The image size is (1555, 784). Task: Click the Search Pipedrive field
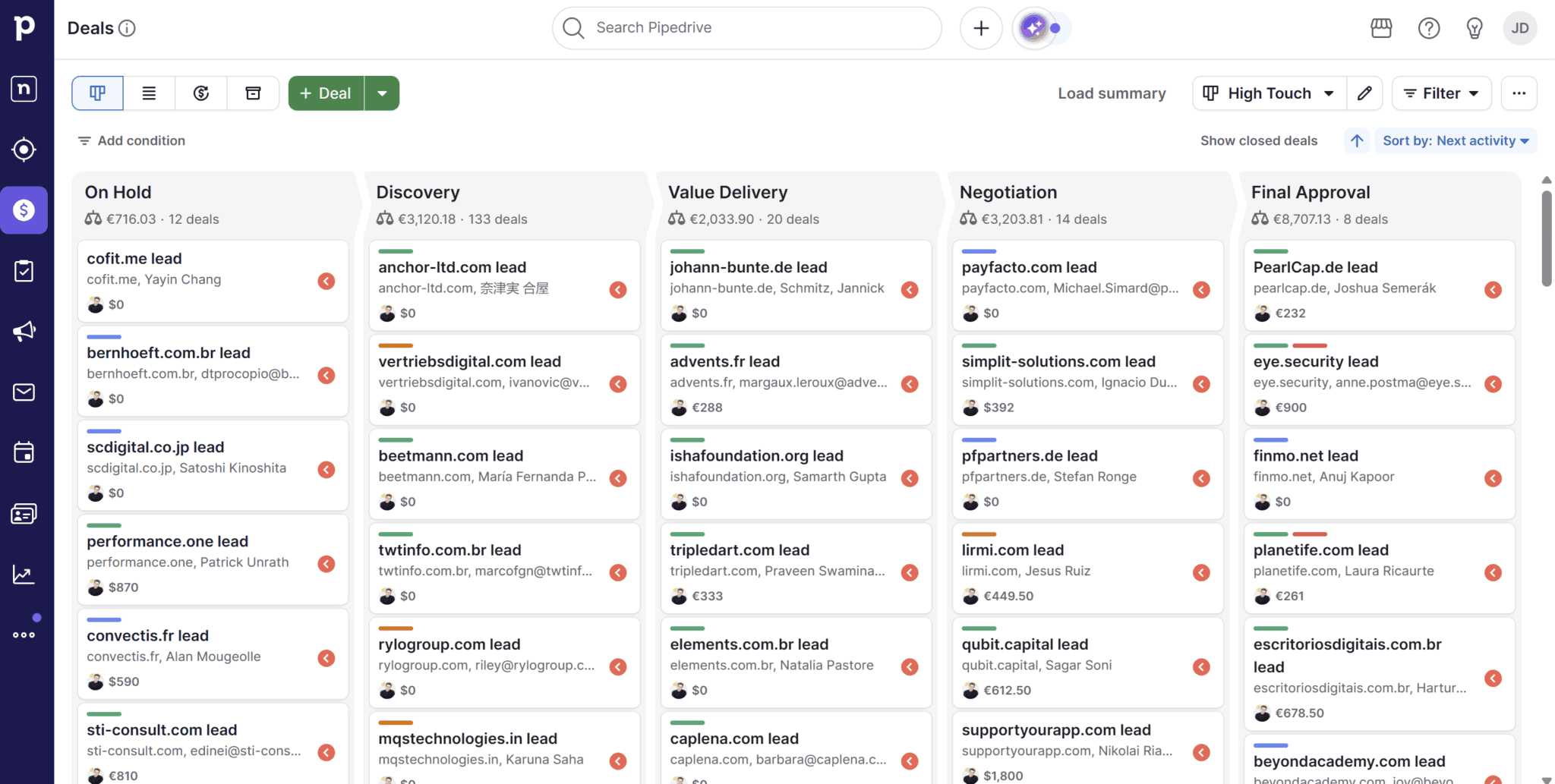click(747, 28)
